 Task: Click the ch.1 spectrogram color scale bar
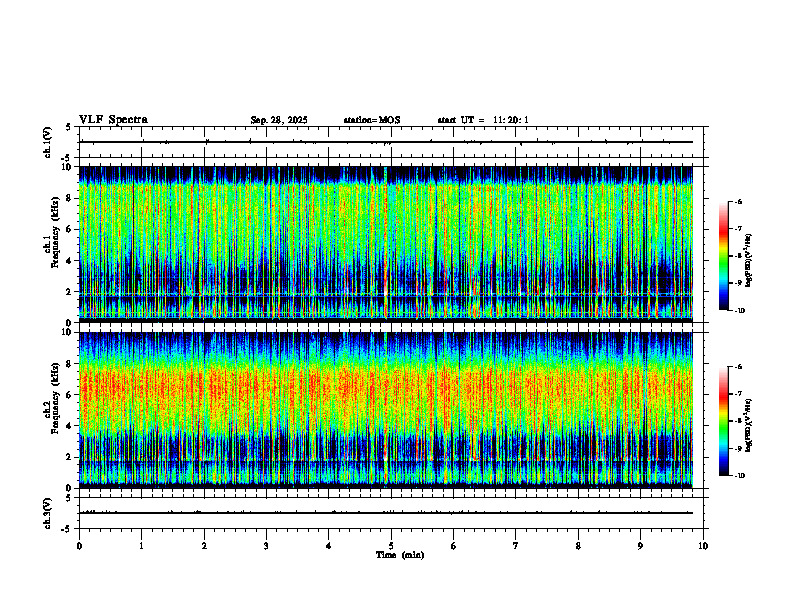(724, 256)
